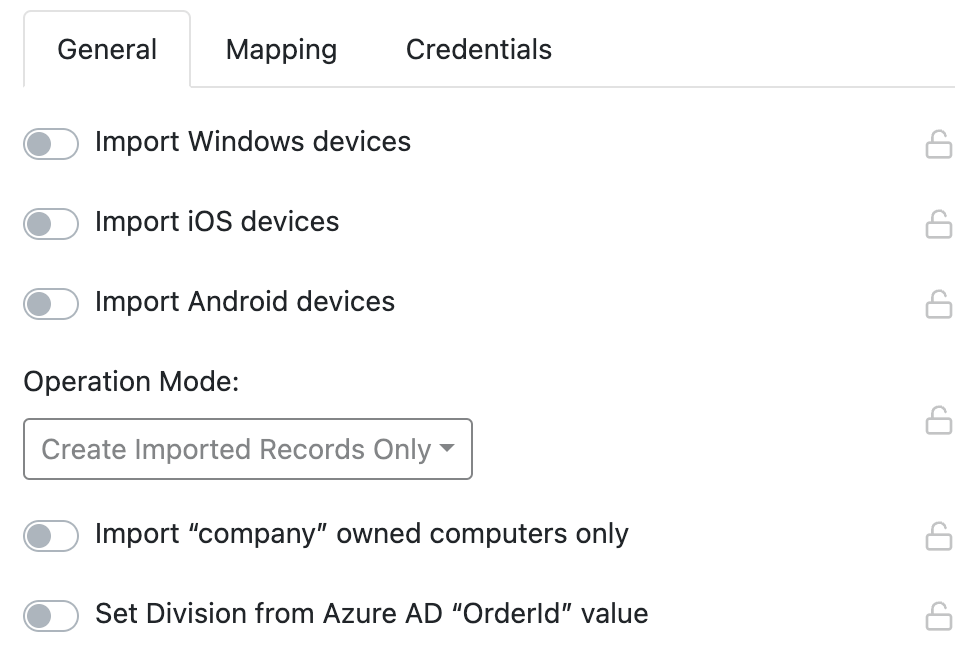Turn on Import company owned computers only
Viewport: 980px width, 662px height.
pos(50,535)
